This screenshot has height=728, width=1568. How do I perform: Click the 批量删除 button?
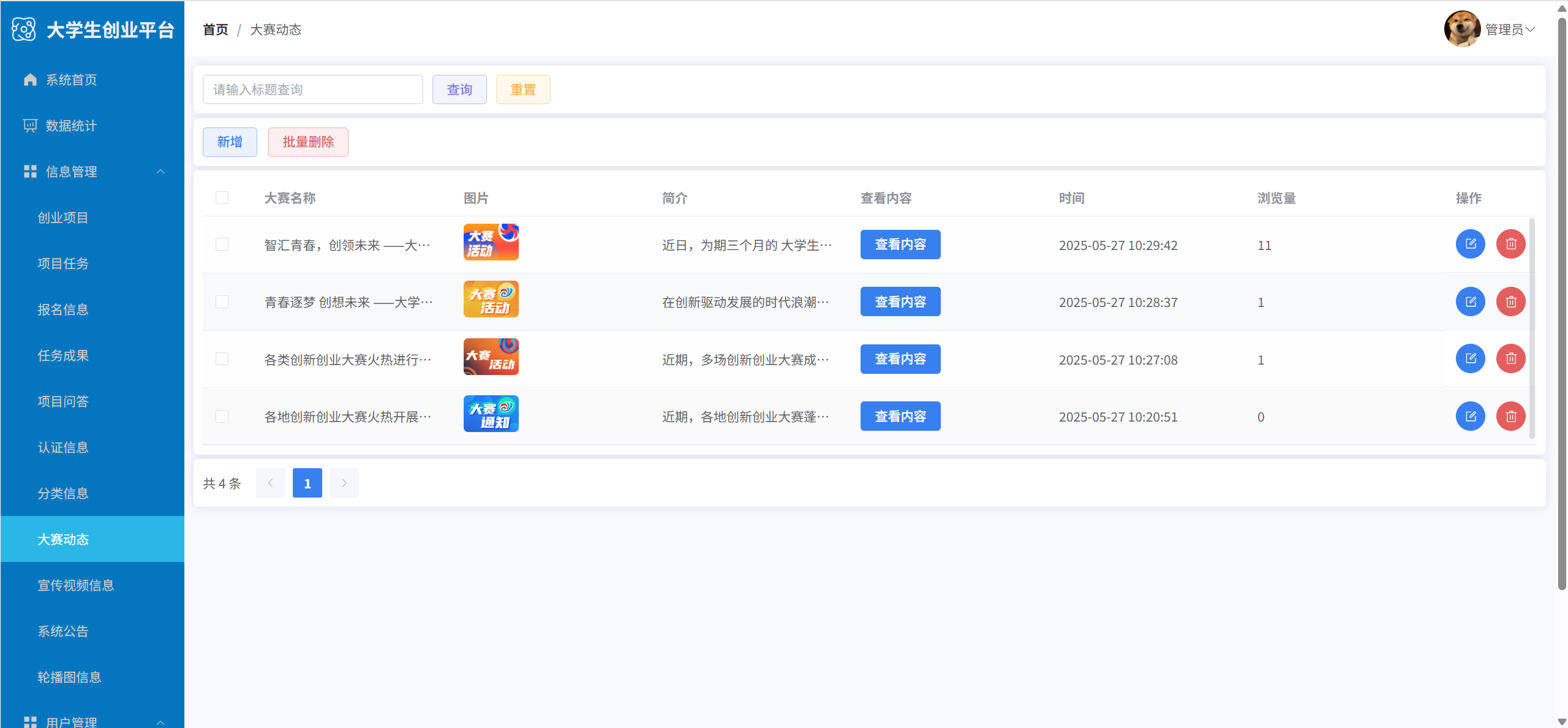[308, 142]
